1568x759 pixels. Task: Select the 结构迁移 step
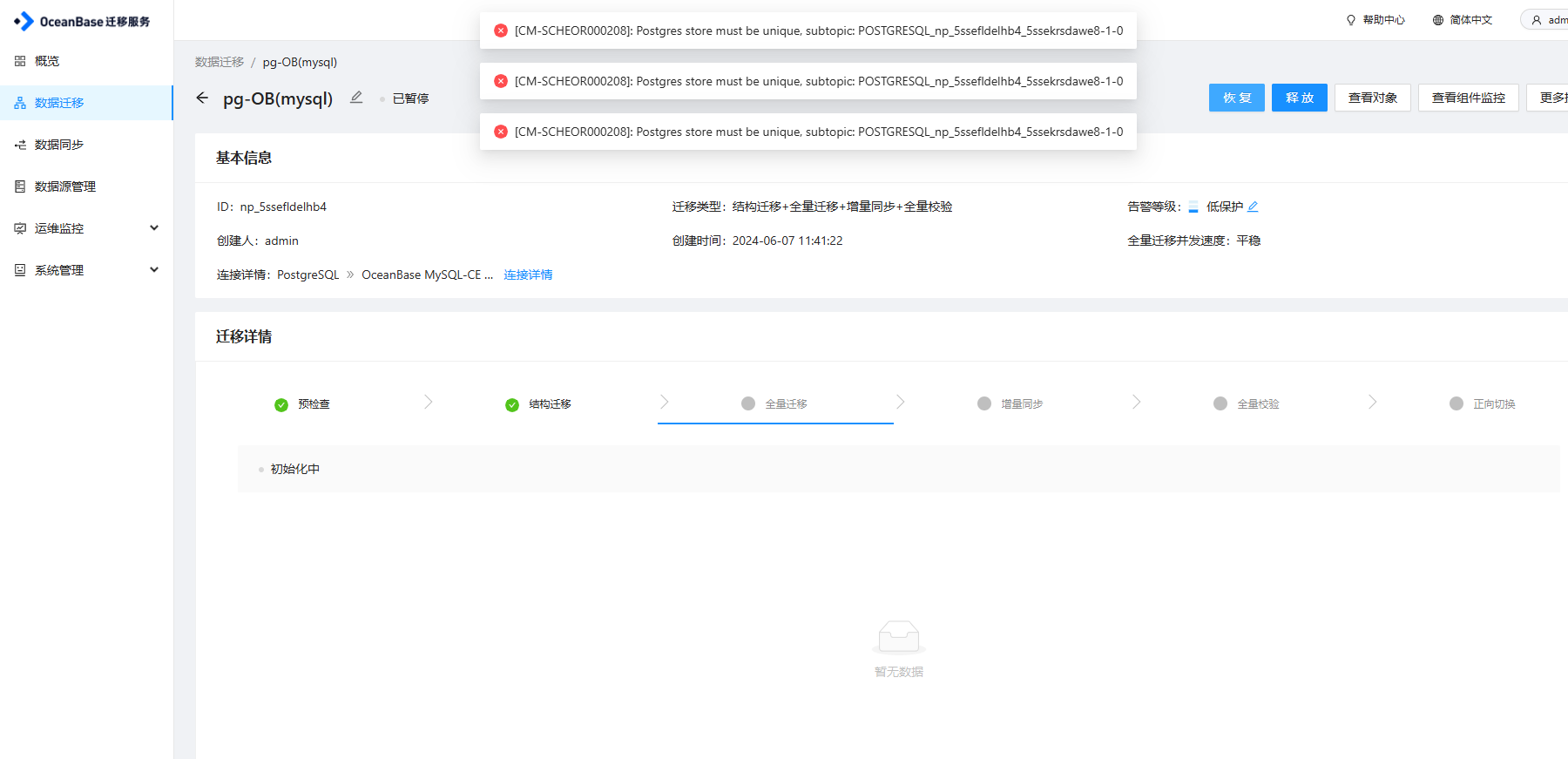click(x=538, y=404)
